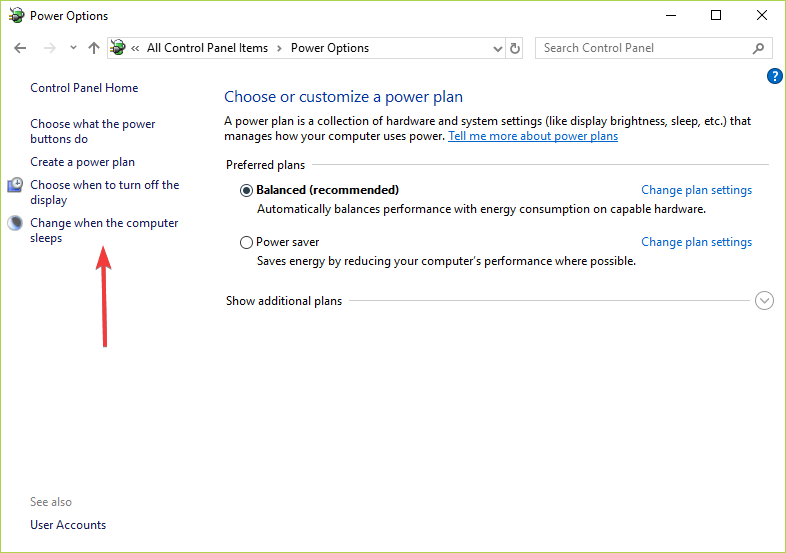The height and width of the screenshot is (553, 786).
Task: Click the 'Show additional plans' label
Action: coord(284,301)
